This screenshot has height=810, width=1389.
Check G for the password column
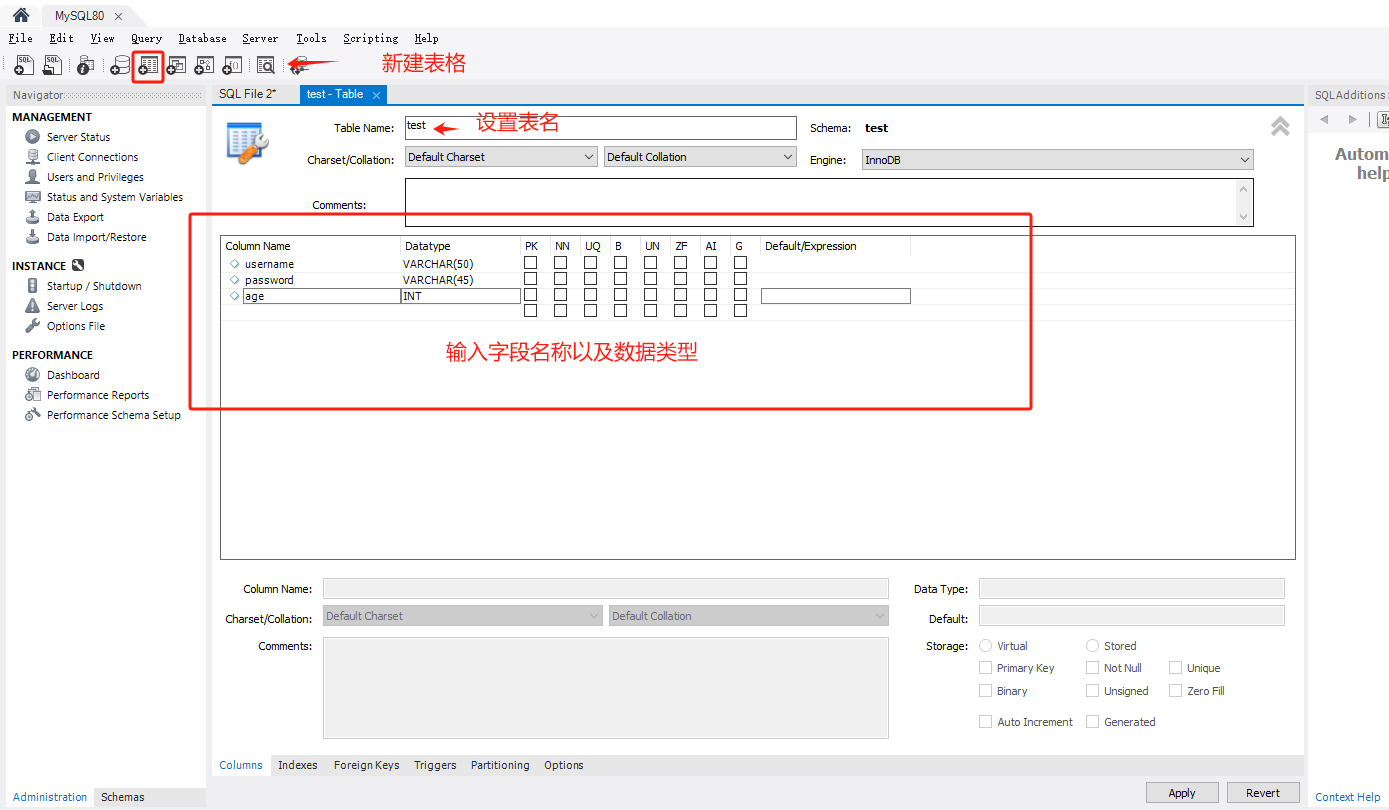click(741, 279)
